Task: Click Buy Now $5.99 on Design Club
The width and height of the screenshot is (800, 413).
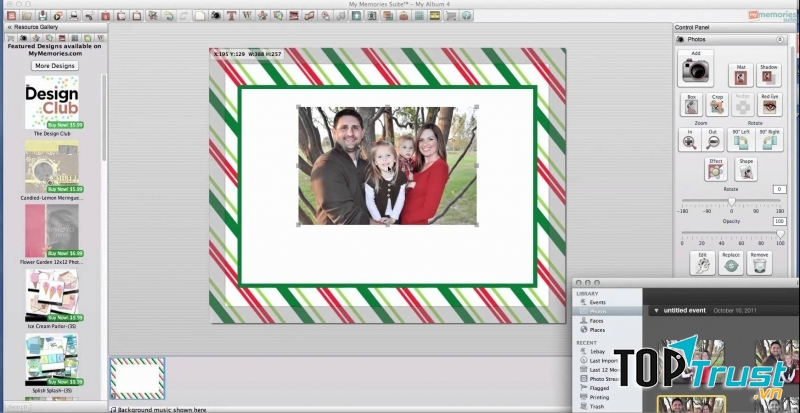Action: pyautogui.click(x=65, y=125)
